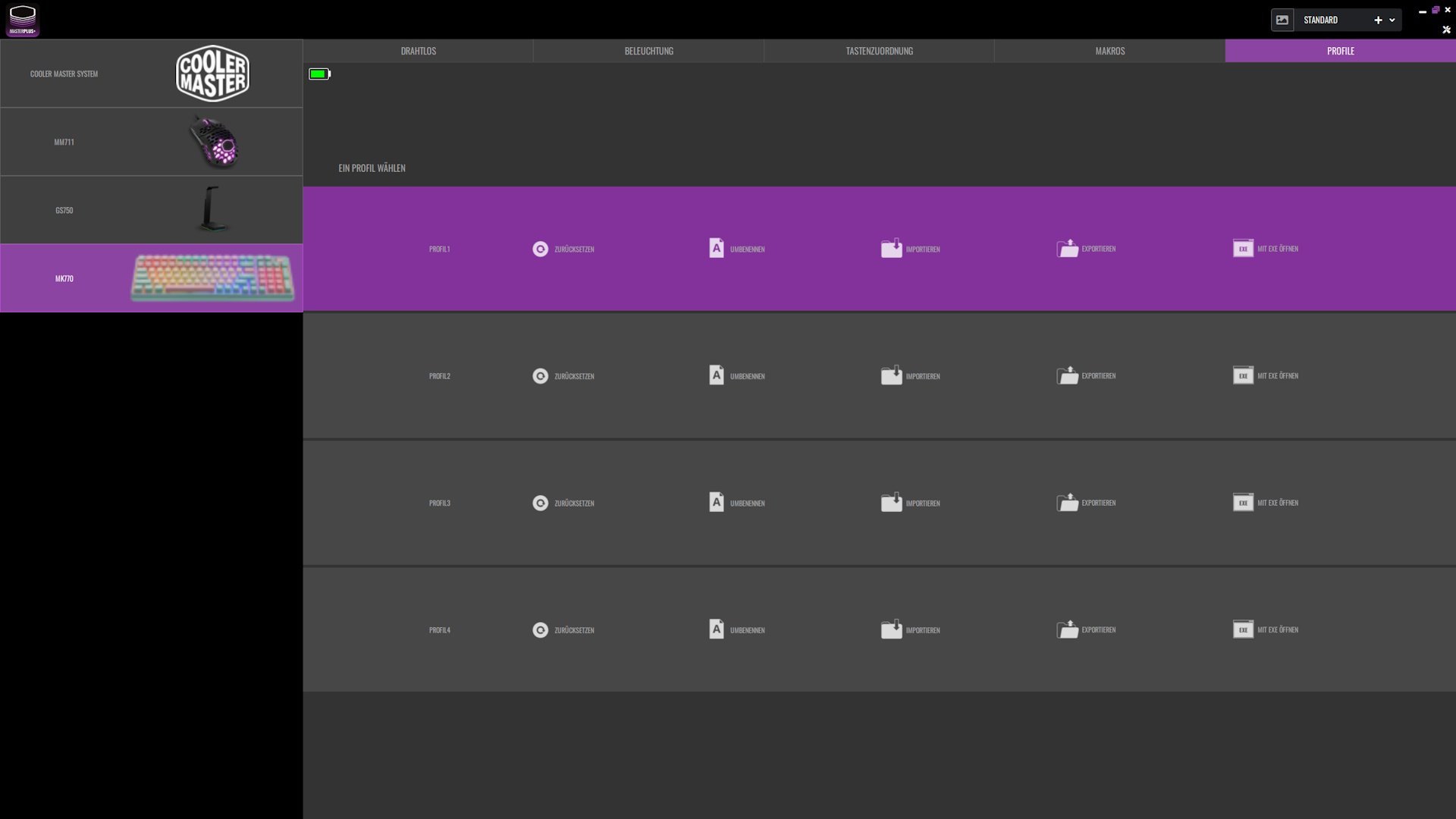Screen dimensions: 1456x819
Task: Open the Beleuchtung tab
Action: (x=648, y=51)
